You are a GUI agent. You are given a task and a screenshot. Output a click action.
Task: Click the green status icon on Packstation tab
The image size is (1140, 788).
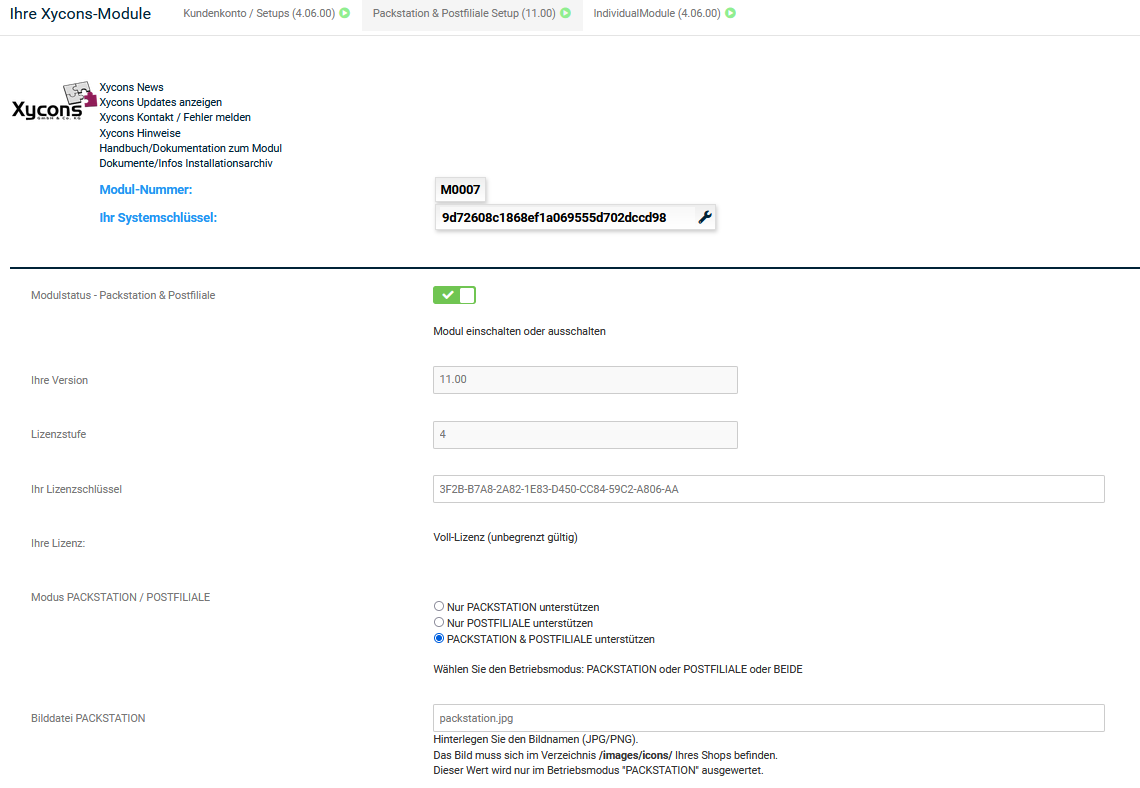coord(566,13)
